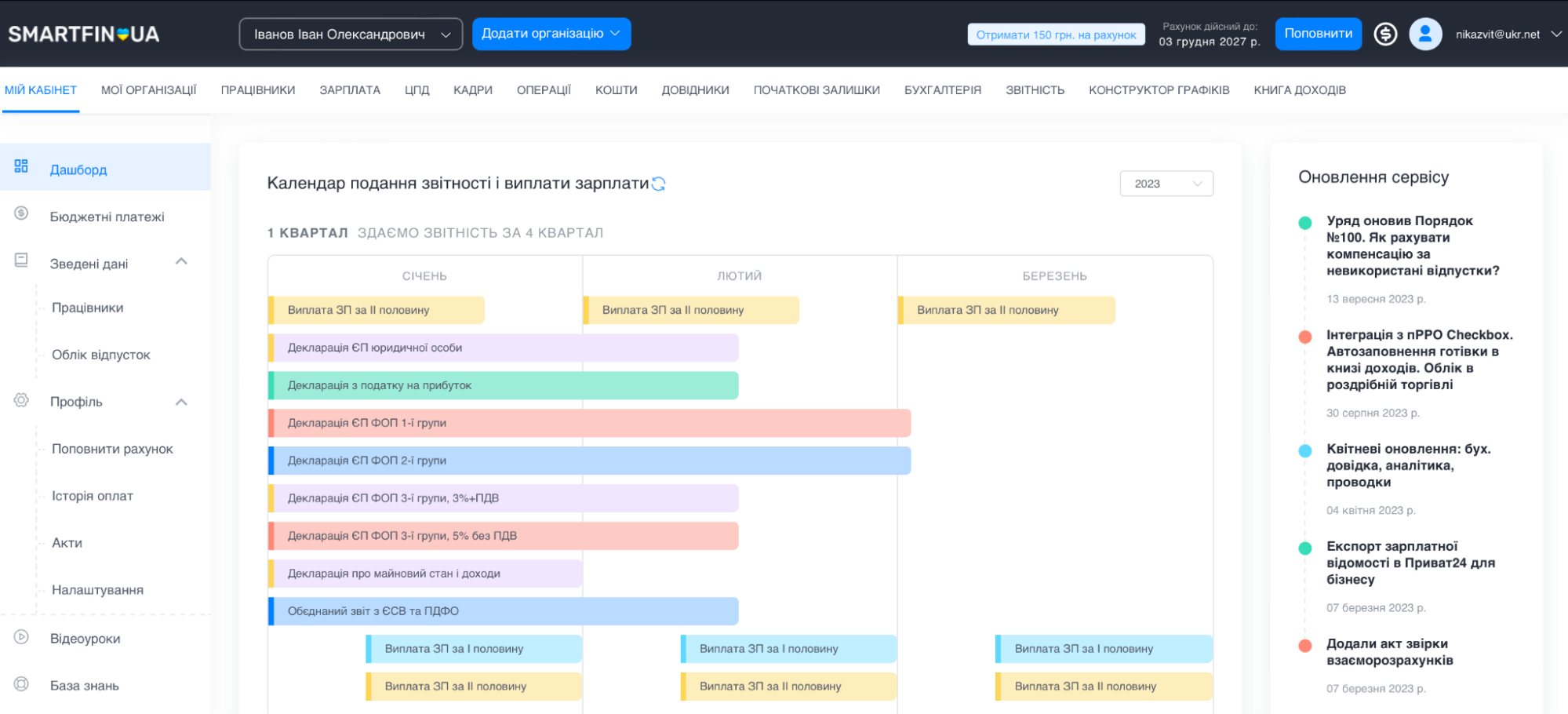Click the calendar refresh icon
This screenshot has height=714, width=1568.
pyautogui.click(x=658, y=184)
